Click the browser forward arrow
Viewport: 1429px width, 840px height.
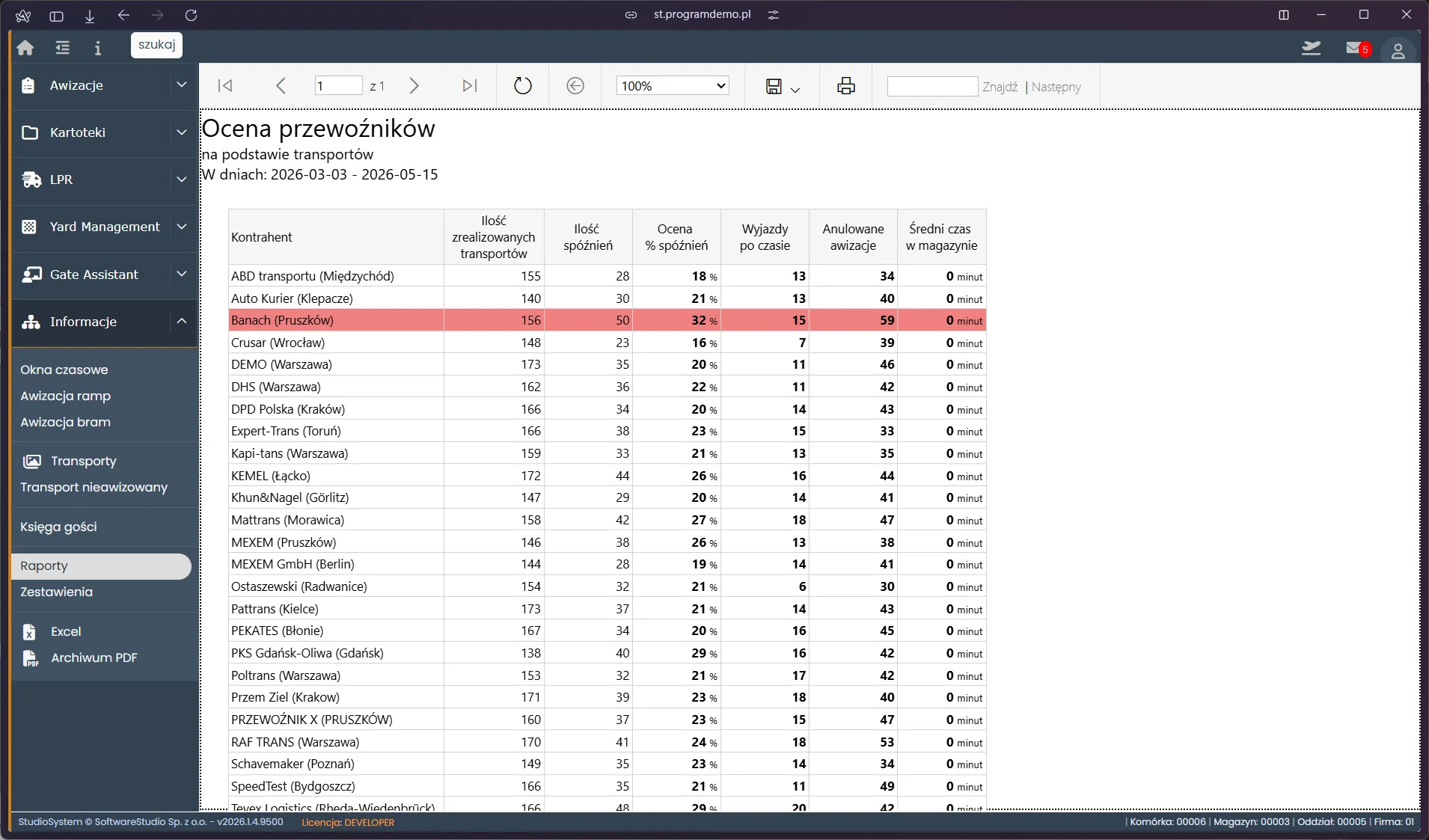[157, 15]
